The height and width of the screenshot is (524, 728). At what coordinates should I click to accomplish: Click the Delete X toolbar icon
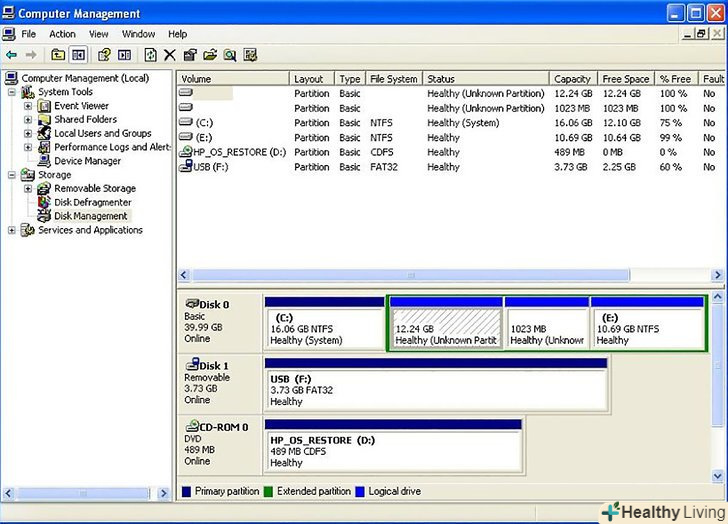coord(169,55)
